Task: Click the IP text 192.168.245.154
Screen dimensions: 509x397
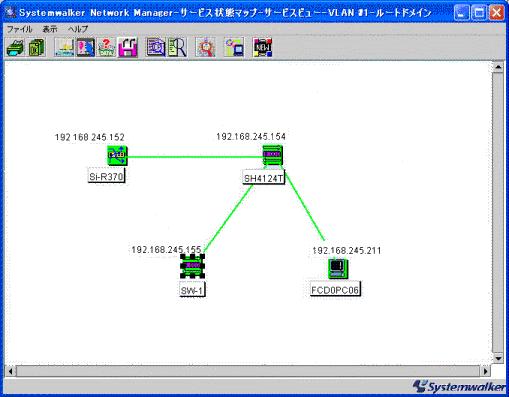Action: click(x=251, y=137)
